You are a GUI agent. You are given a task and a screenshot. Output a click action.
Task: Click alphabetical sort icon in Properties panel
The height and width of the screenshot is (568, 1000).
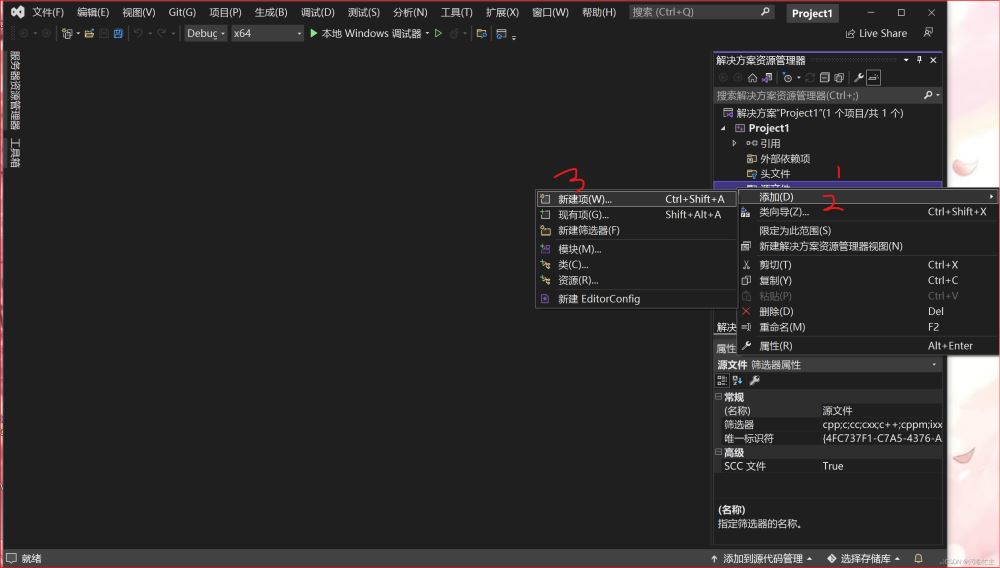[x=737, y=380]
